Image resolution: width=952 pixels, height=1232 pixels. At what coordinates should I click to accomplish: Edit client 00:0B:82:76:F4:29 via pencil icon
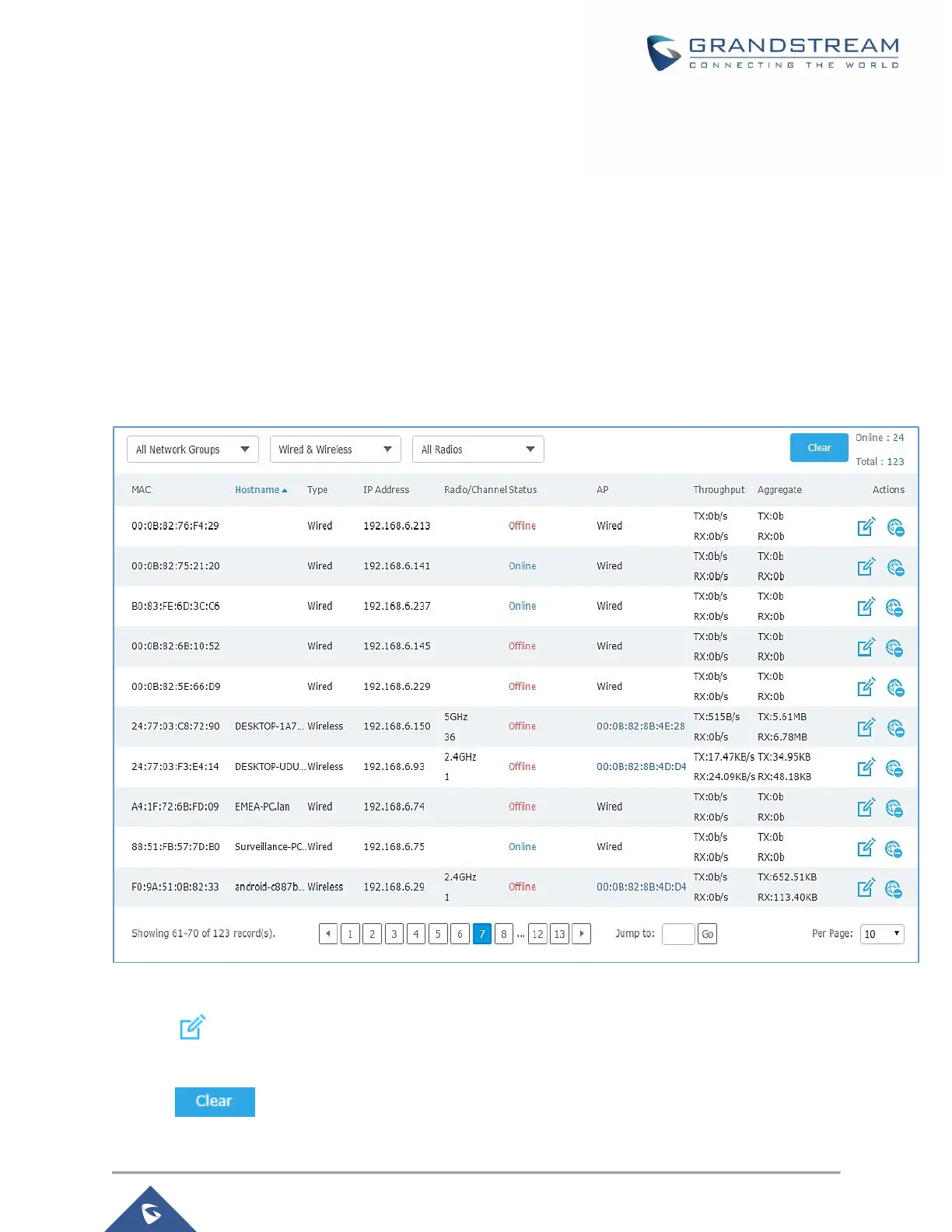click(x=866, y=527)
